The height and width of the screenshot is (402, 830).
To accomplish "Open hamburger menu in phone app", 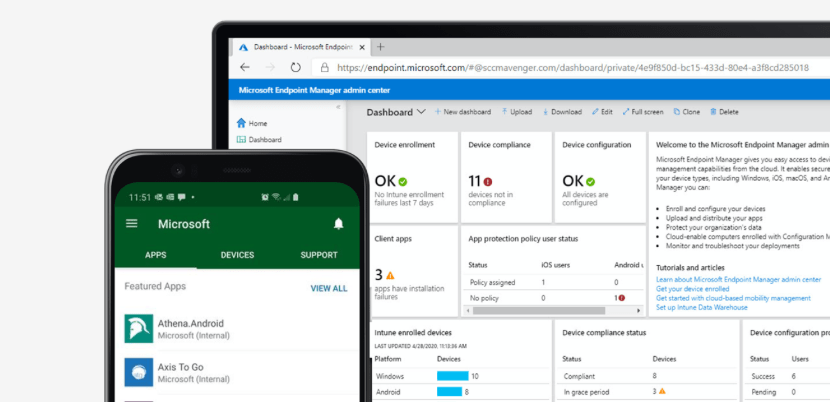I will (x=131, y=224).
